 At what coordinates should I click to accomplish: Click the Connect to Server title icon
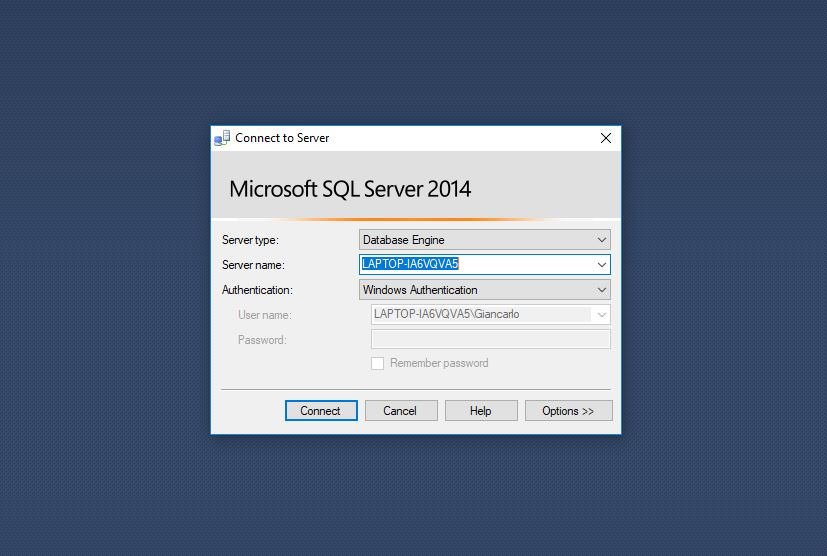[x=222, y=138]
